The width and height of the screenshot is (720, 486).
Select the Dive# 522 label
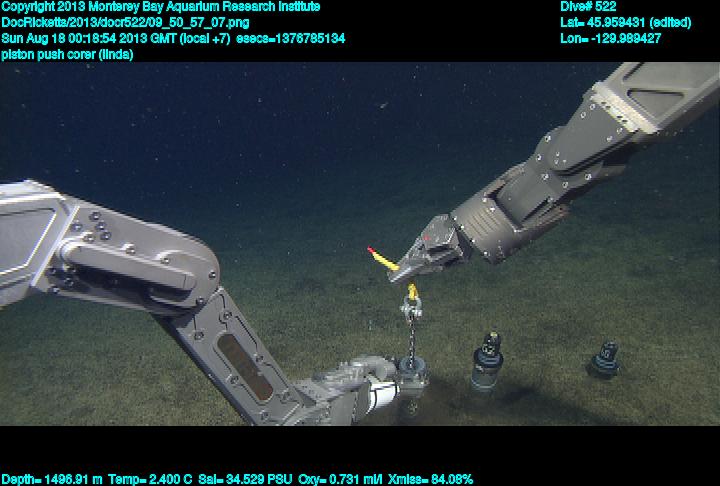[x=588, y=7]
